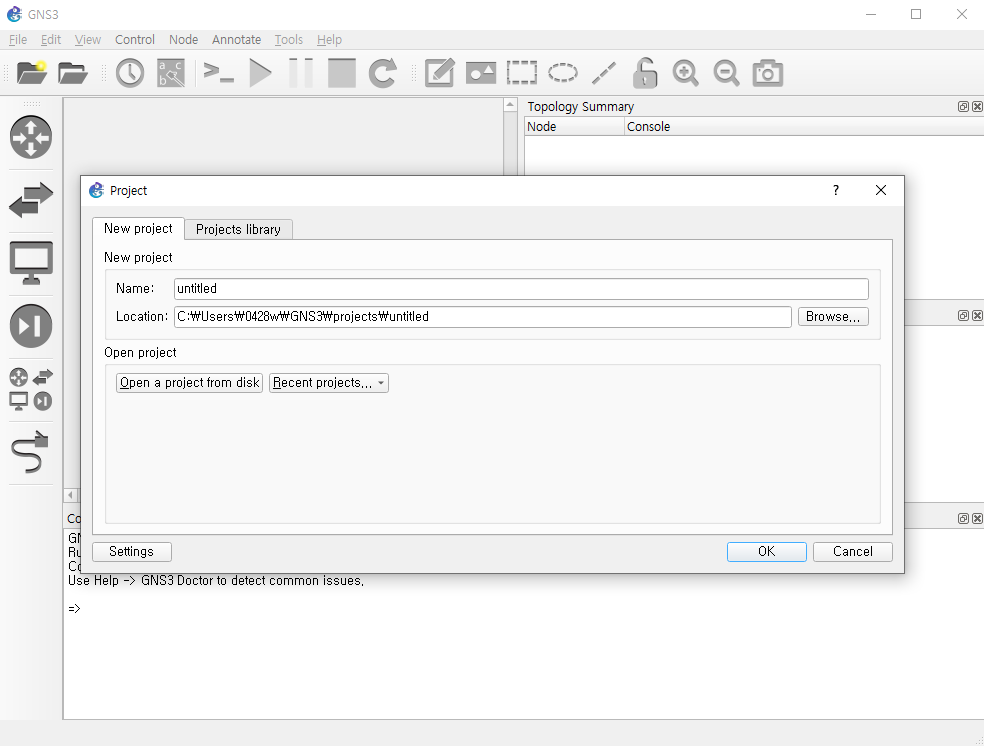
Task: Maximize the GNS3 main window
Action: 916,14
